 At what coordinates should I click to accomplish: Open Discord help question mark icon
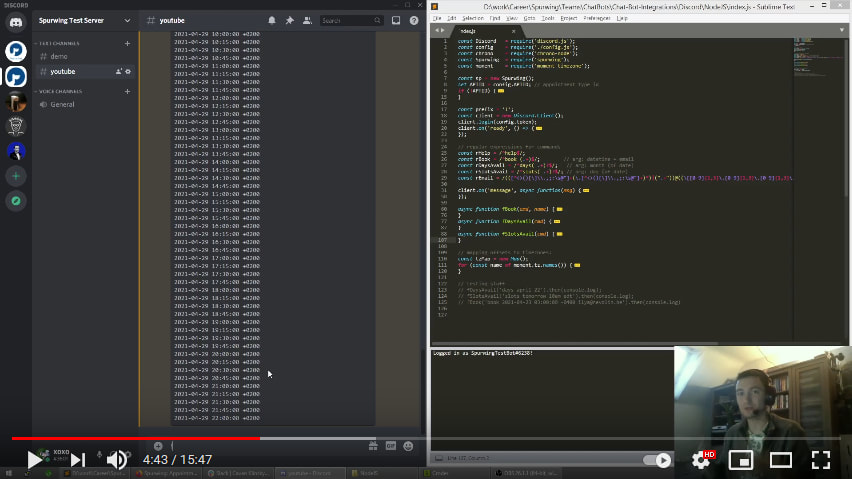[414, 20]
